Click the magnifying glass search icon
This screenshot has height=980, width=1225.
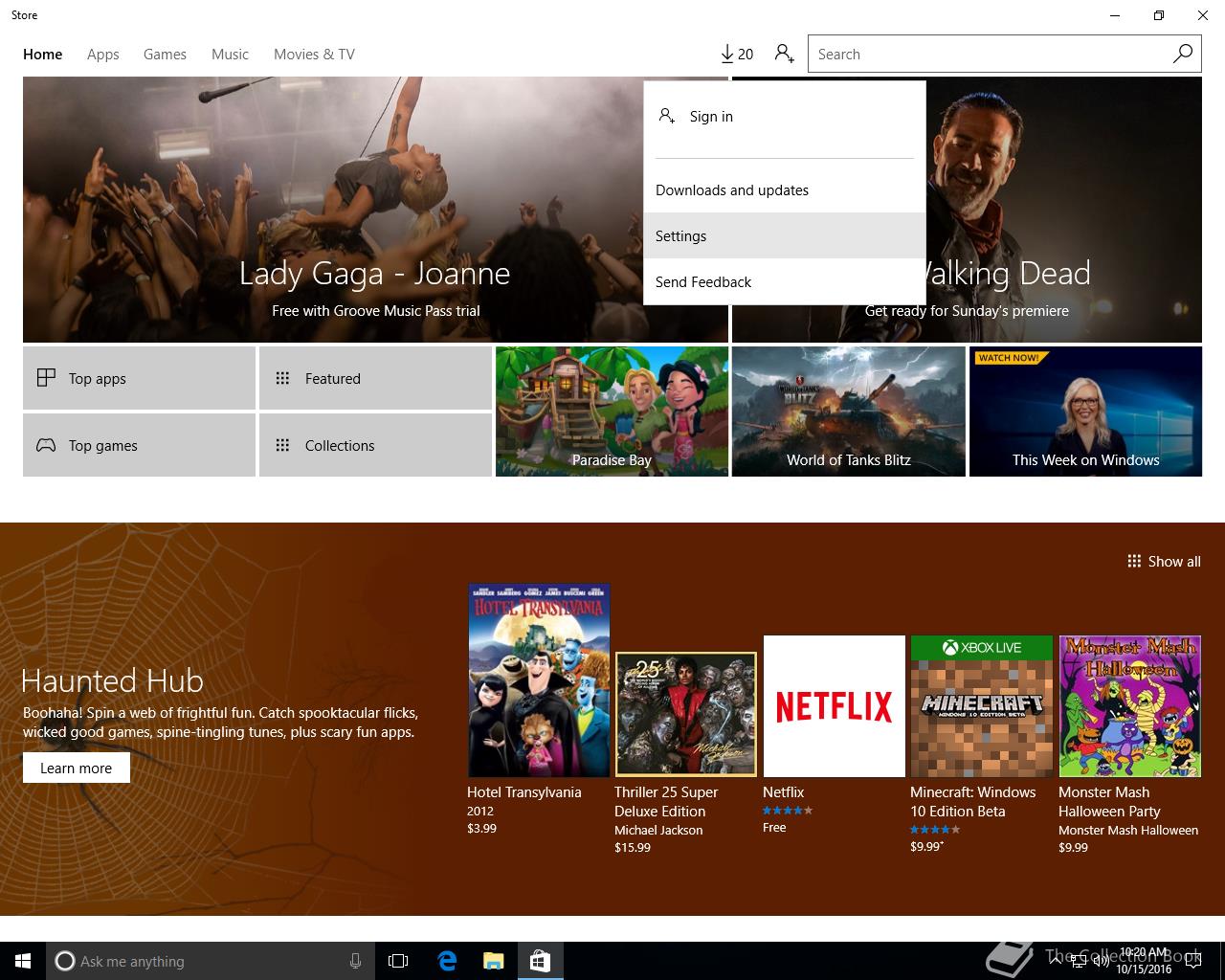[x=1183, y=54]
